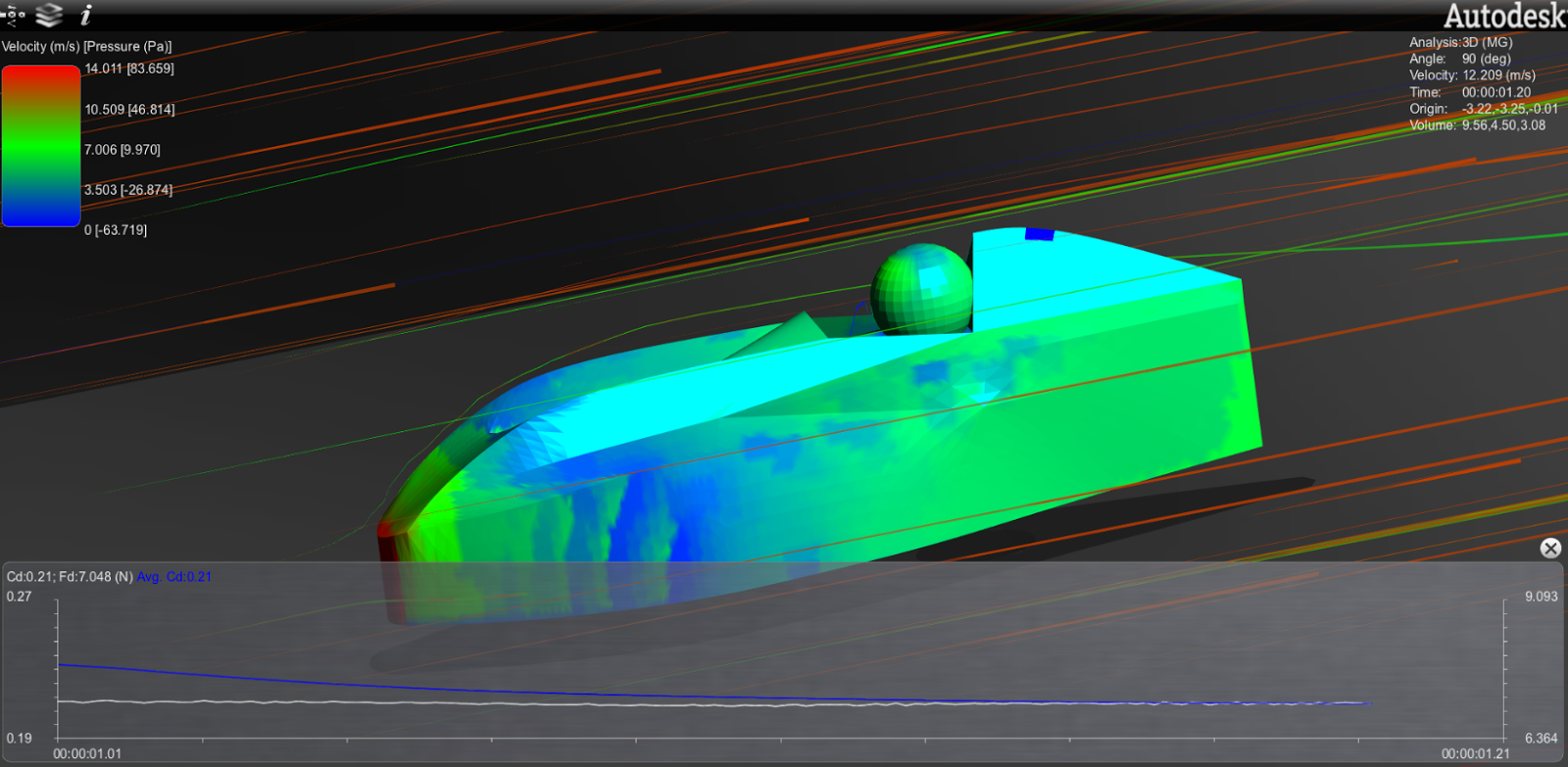Click the 'Cd:0.21; Fd:7.048 (N)' label
1568x767 pixels.
pos(70,576)
